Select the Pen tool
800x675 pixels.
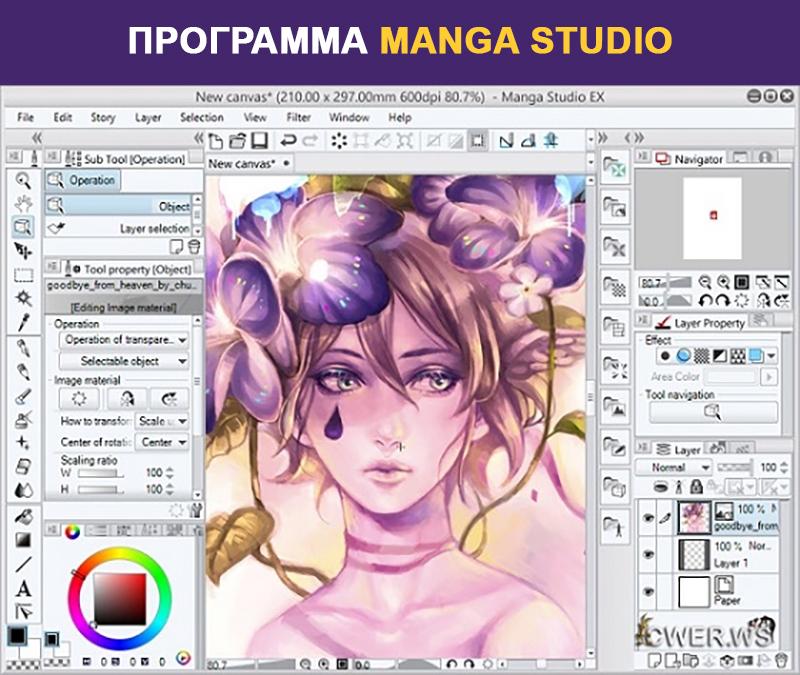(23, 348)
